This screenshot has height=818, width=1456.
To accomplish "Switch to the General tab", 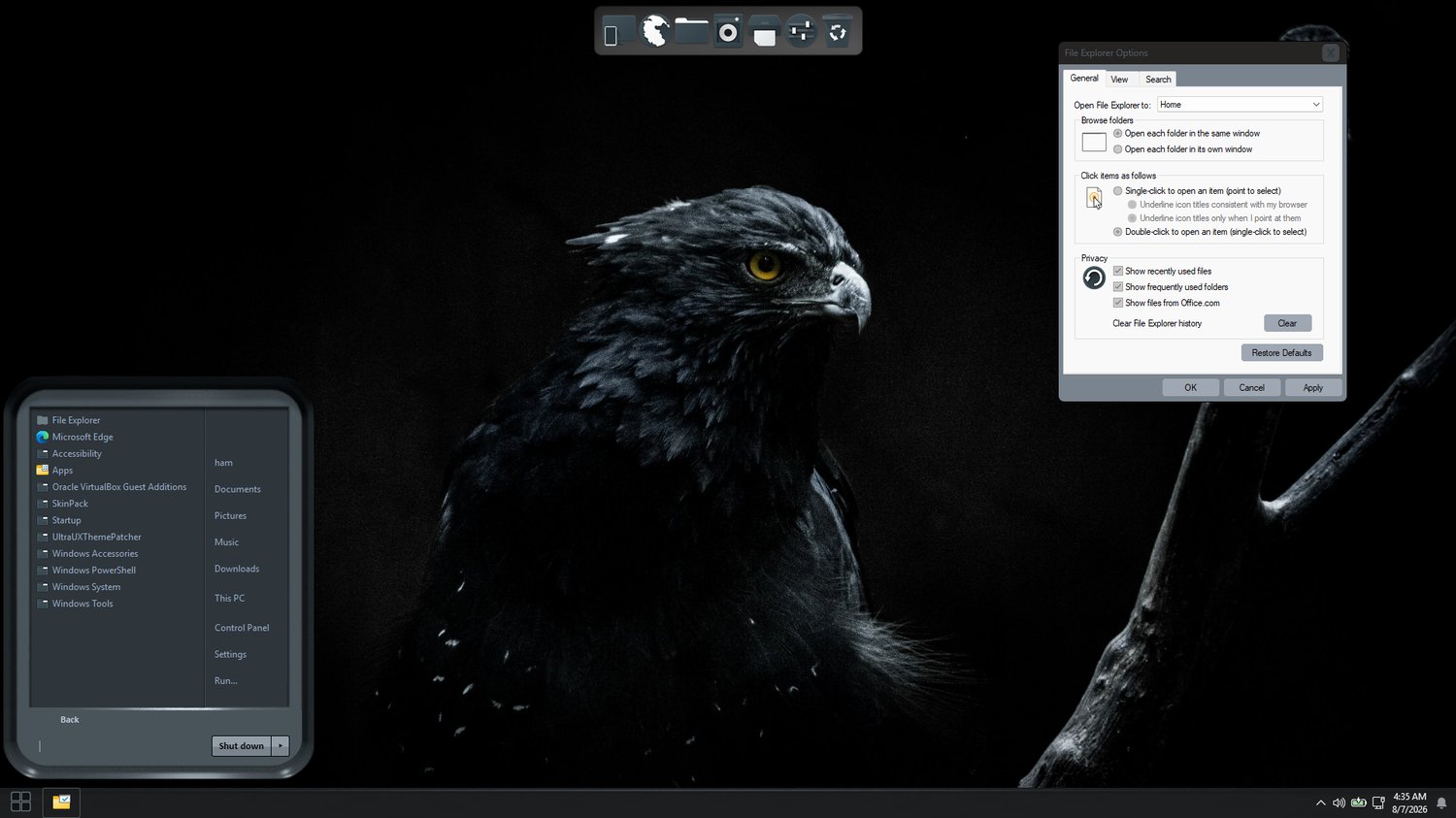I will point(1084,79).
